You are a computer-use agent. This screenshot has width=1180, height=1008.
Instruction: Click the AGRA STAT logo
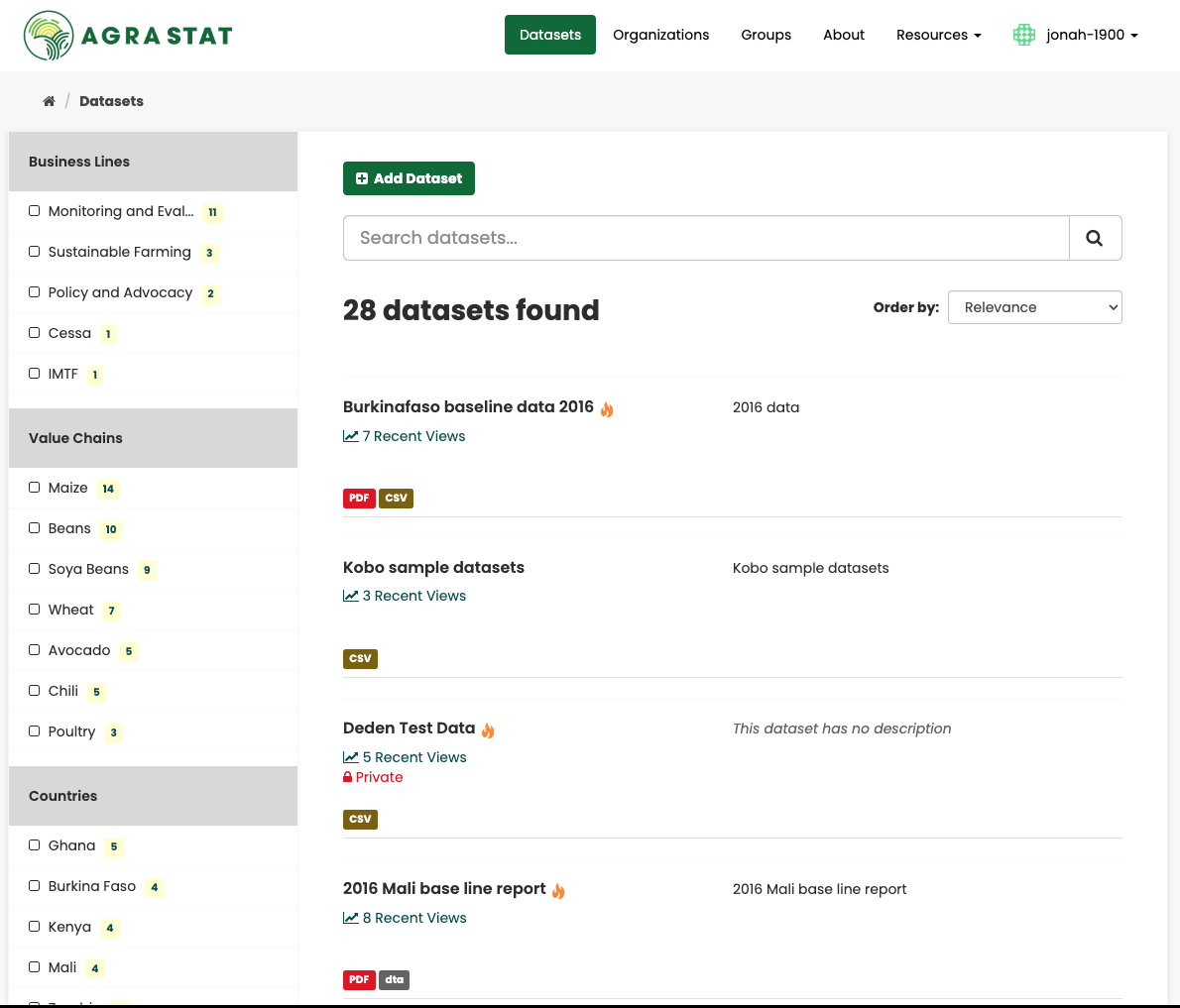click(x=128, y=36)
